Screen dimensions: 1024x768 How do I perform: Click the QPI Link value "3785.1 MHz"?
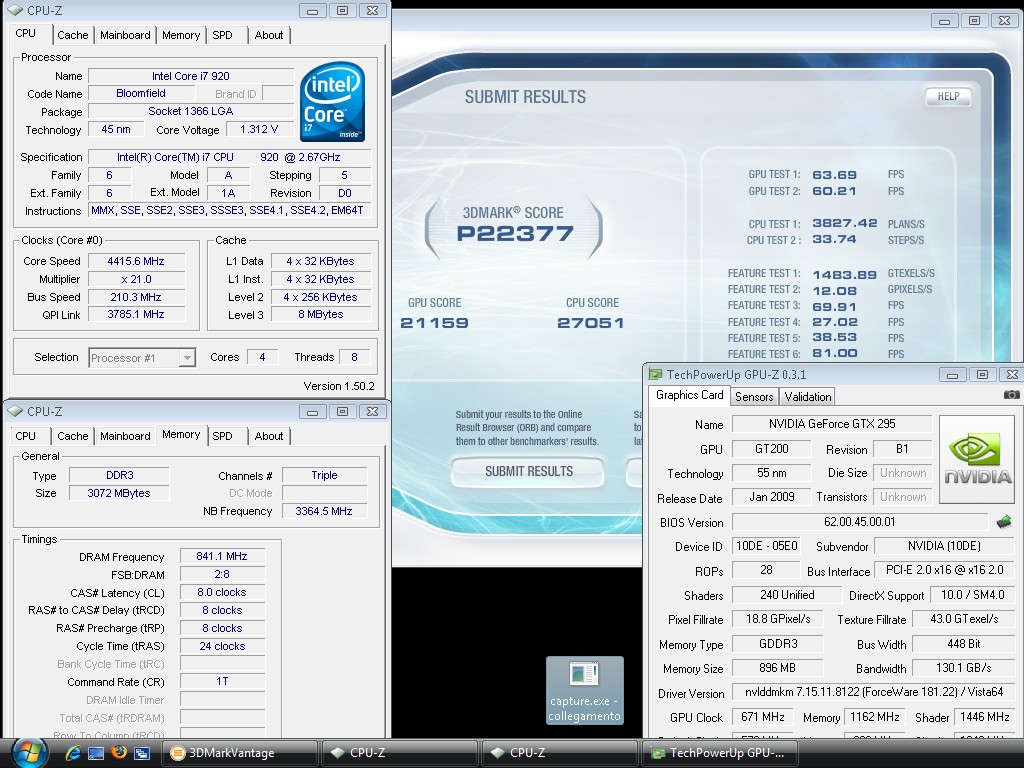coord(136,314)
